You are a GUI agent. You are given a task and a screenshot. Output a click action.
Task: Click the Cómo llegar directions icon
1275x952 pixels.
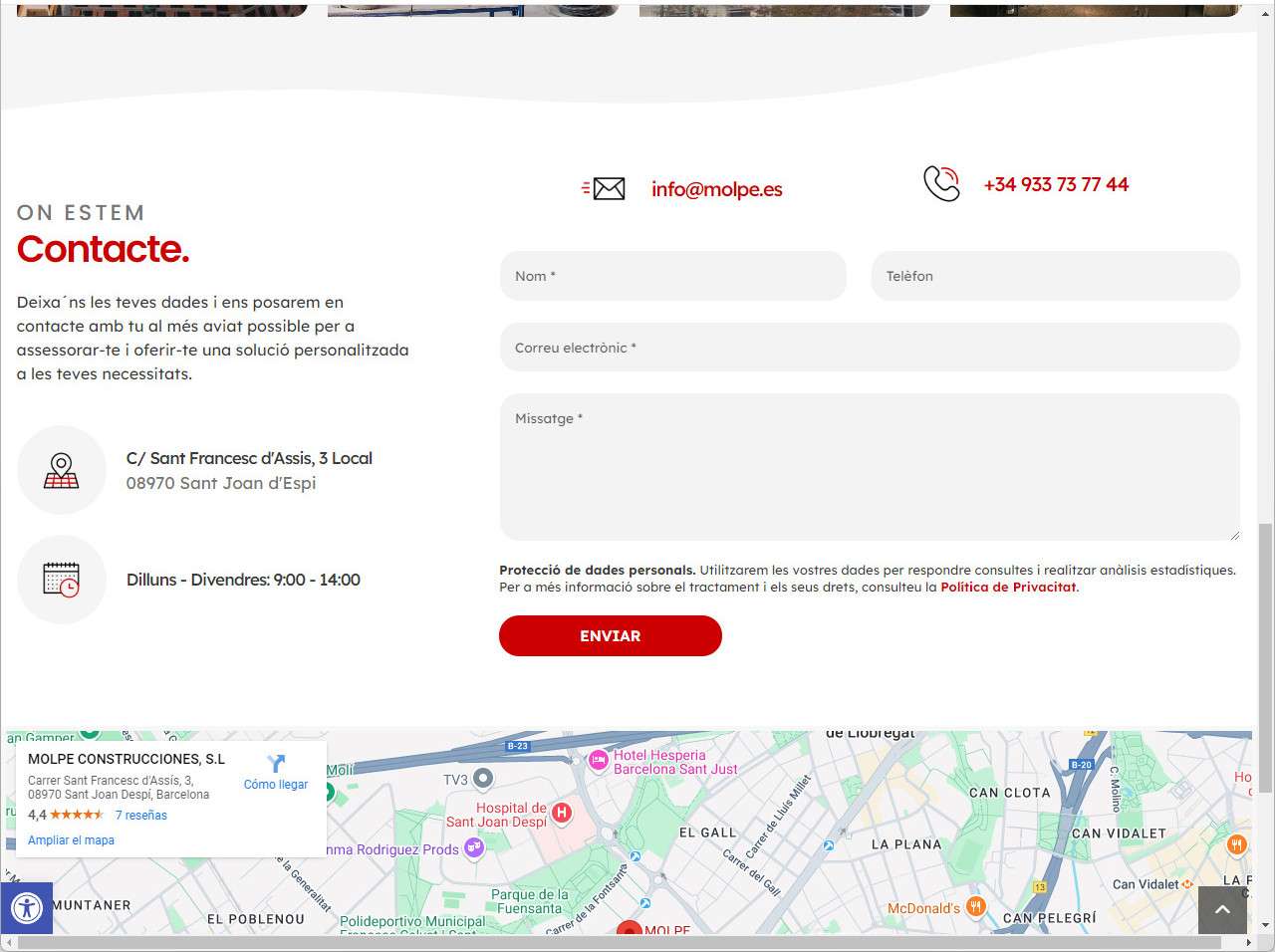coord(276,764)
